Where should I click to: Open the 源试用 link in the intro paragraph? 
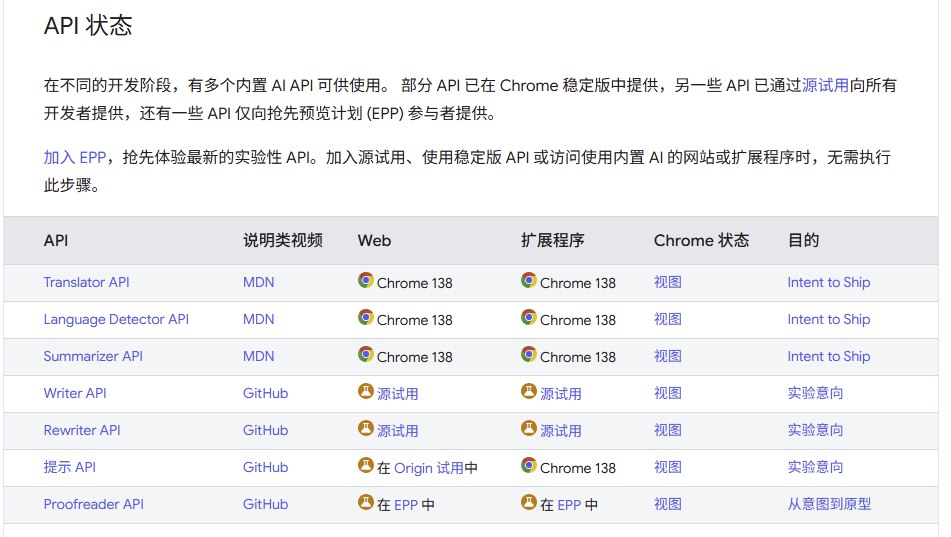point(825,86)
